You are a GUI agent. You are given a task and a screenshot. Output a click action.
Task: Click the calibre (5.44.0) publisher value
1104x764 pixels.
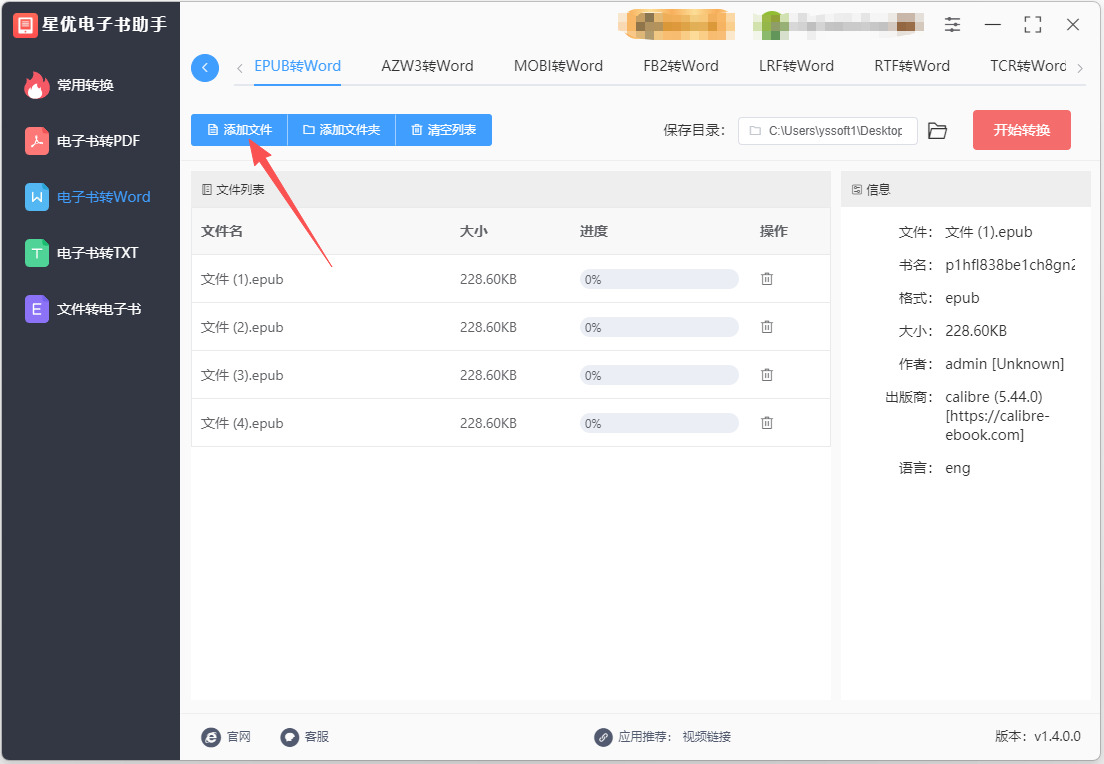pyautogui.click(x=998, y=416)
